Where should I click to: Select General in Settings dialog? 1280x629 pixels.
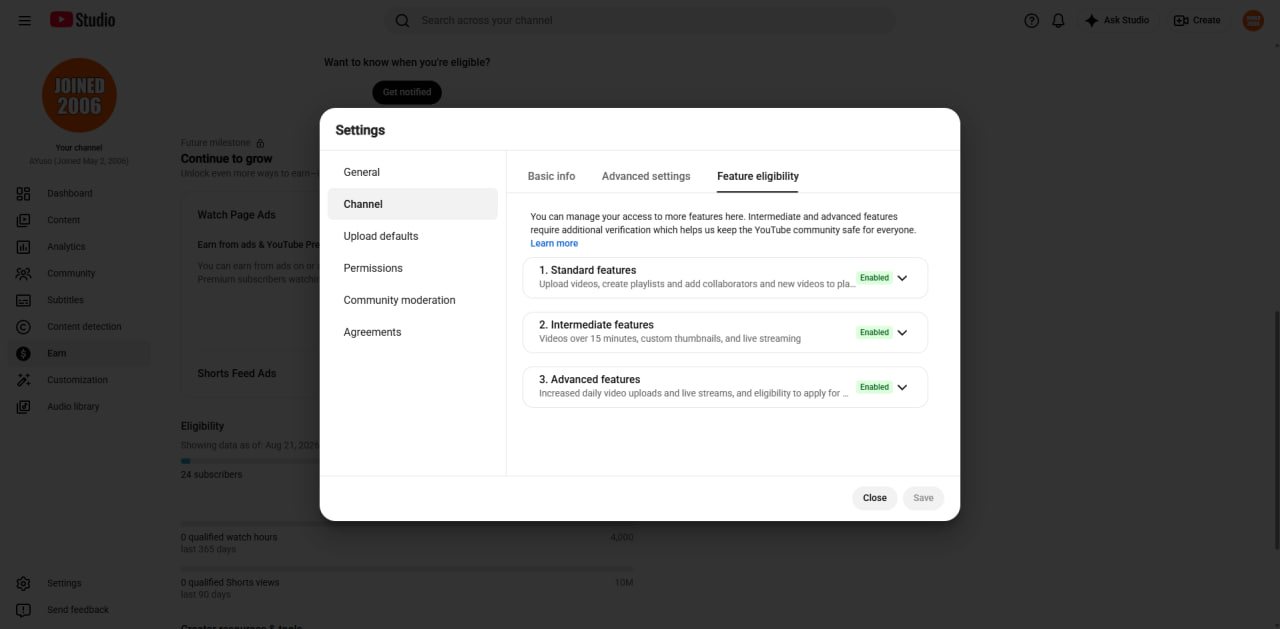point(412,172)
